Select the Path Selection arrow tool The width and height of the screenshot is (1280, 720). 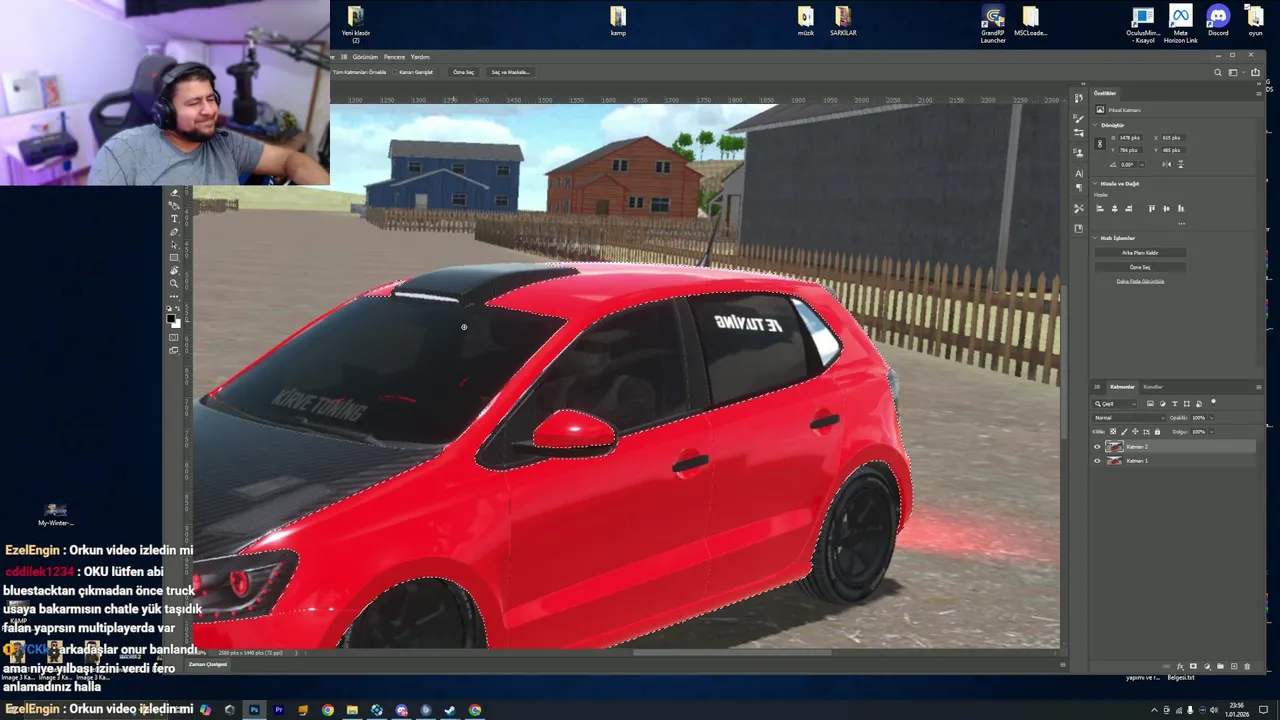point(175,245)
